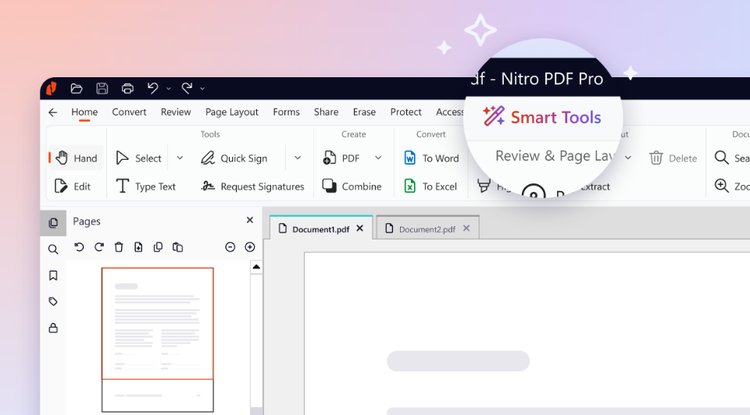This screenshot has width=750, height=415.
Task: Open the undo history dropdown arrow
Action: click(168, 89)
